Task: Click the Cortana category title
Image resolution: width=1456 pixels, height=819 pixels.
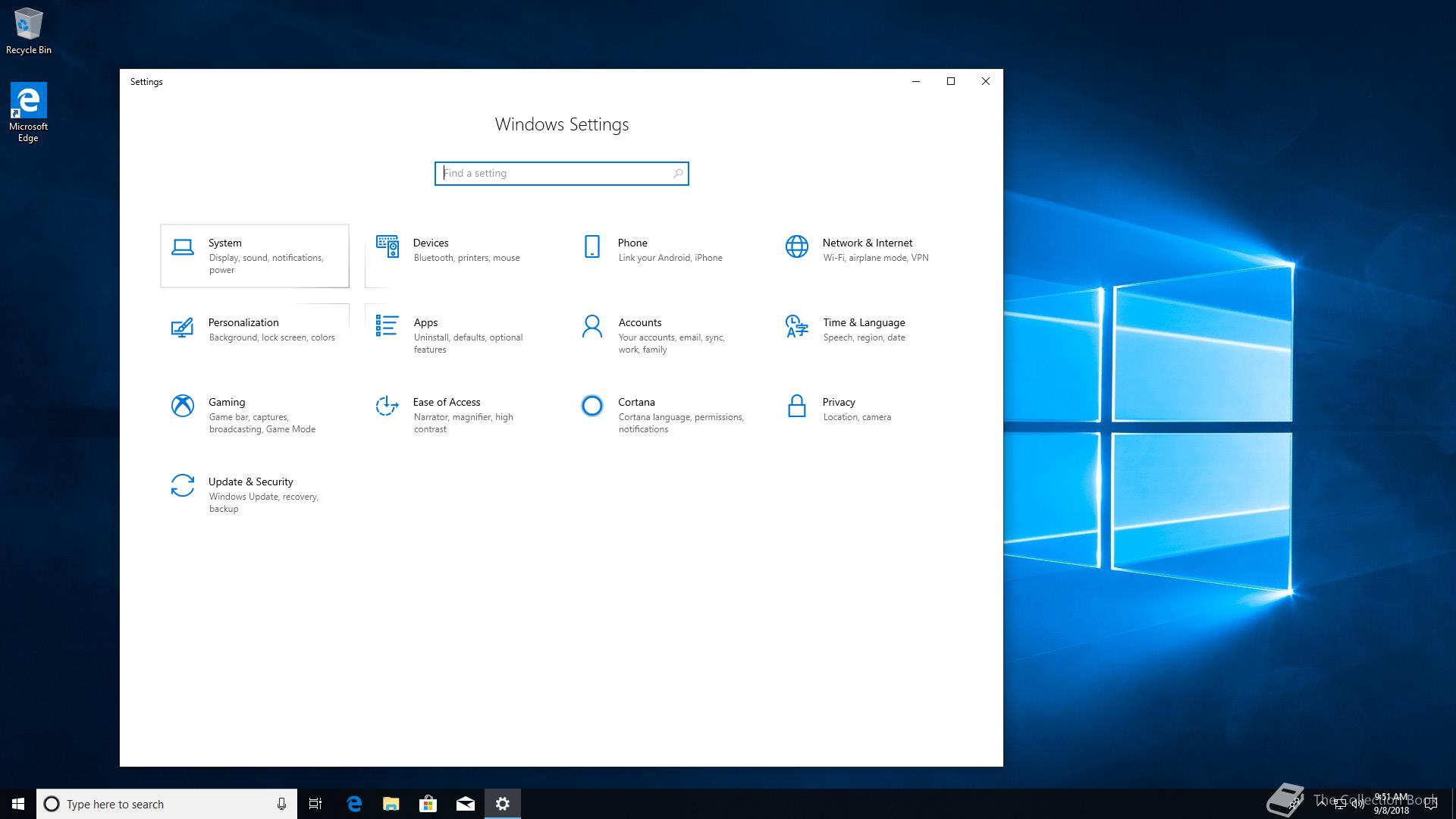Action: coord(636,402)
